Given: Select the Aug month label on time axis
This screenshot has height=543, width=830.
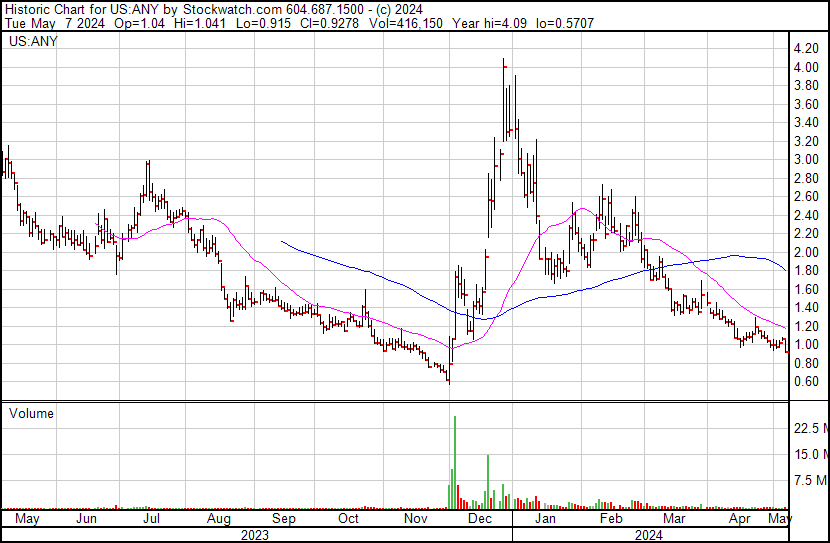Looking at the screenshot, I should 219,520.
